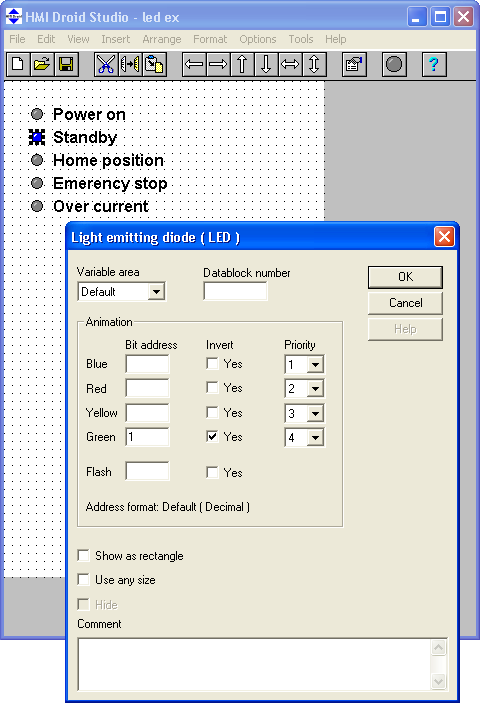Click the New file toolbar icon

18,64
